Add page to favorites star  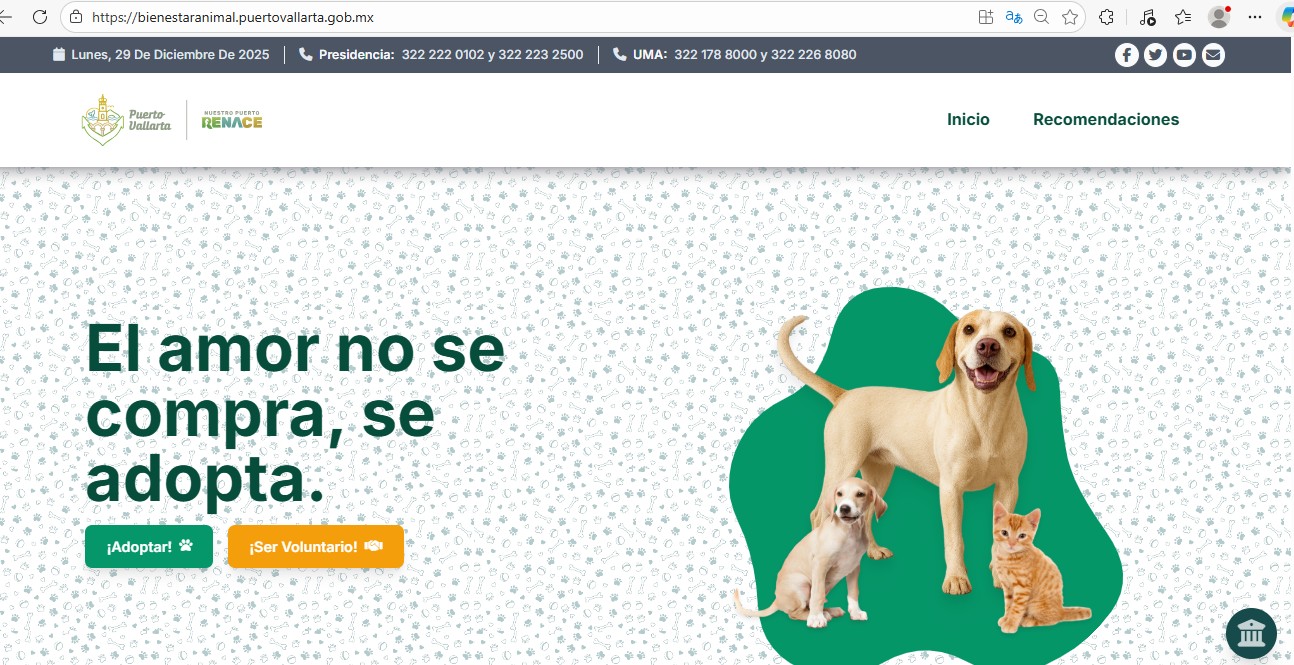coord(1070,17)
